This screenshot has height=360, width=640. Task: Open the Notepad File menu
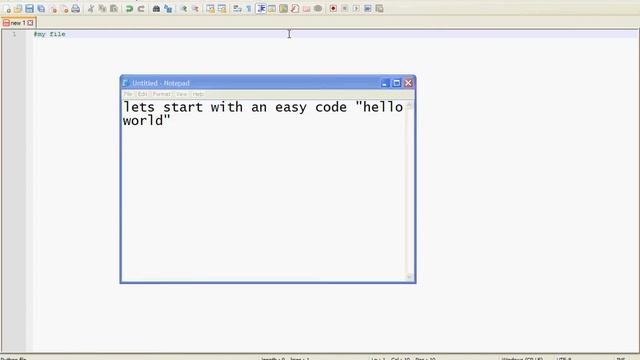128,94
